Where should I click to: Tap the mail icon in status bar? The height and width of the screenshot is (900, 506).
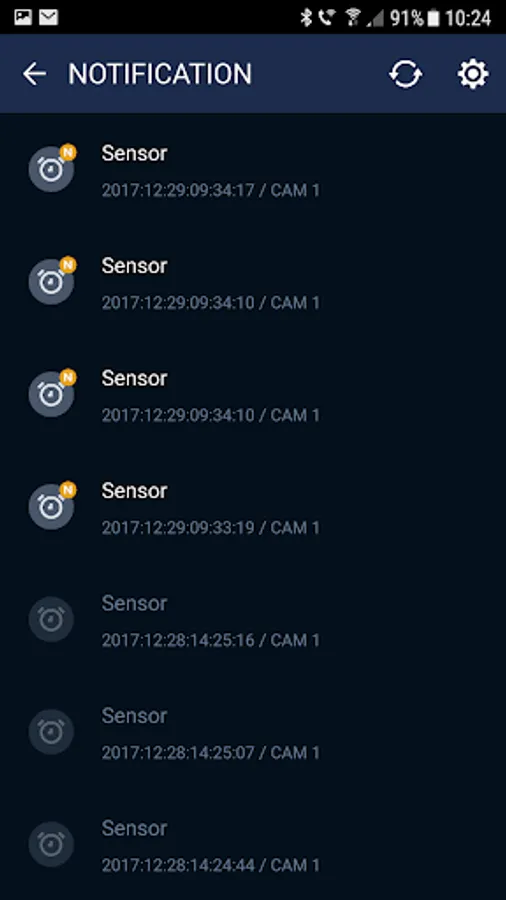click(49, 17)
